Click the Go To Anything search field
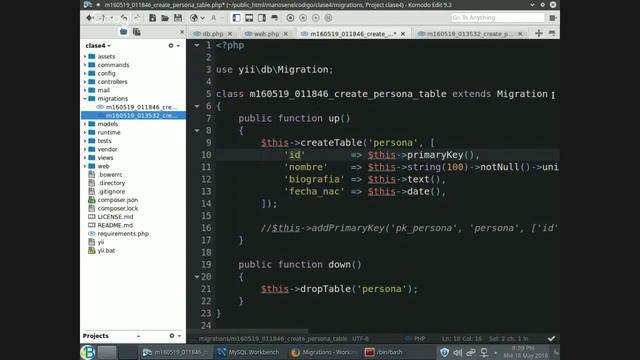Viewport: 640px width, 360px height. pyautogui.click(x=498, y=18)
